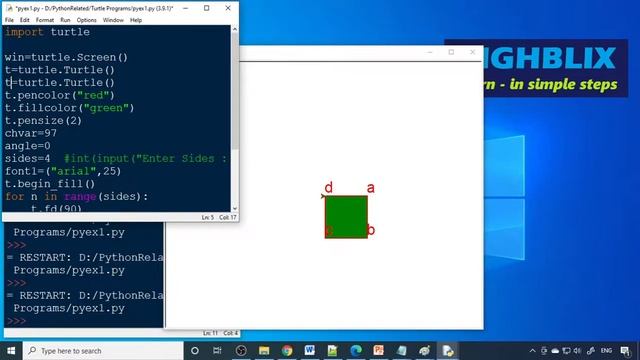Open the IDLE shell taskbar icon
Image resolution: width=640 pixels, height=360 pixels.
pyautogui.click(x=424, y=351)
